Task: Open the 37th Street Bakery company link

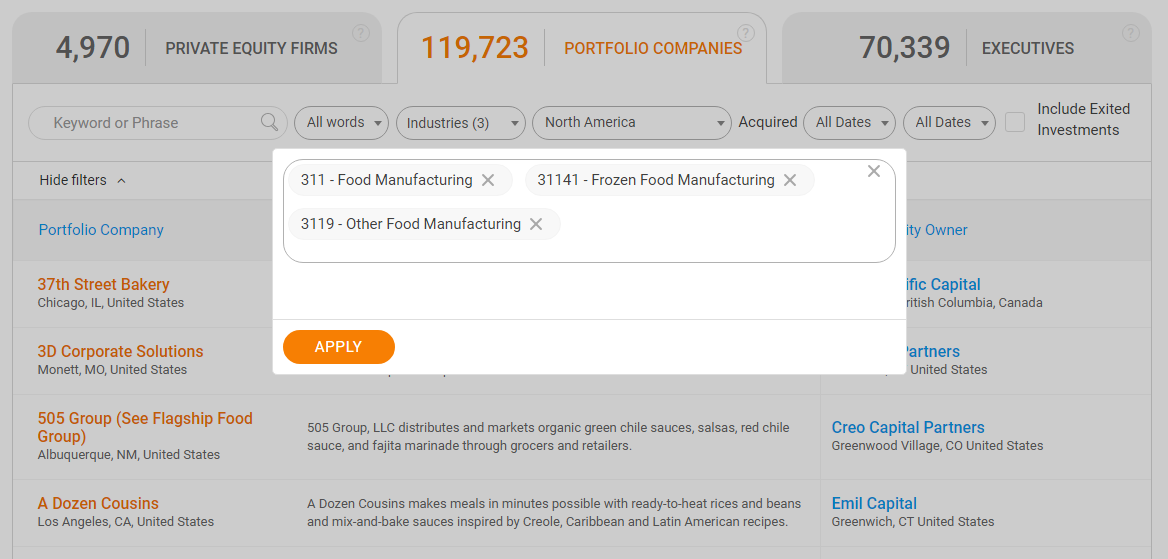Action: (104, 284)
